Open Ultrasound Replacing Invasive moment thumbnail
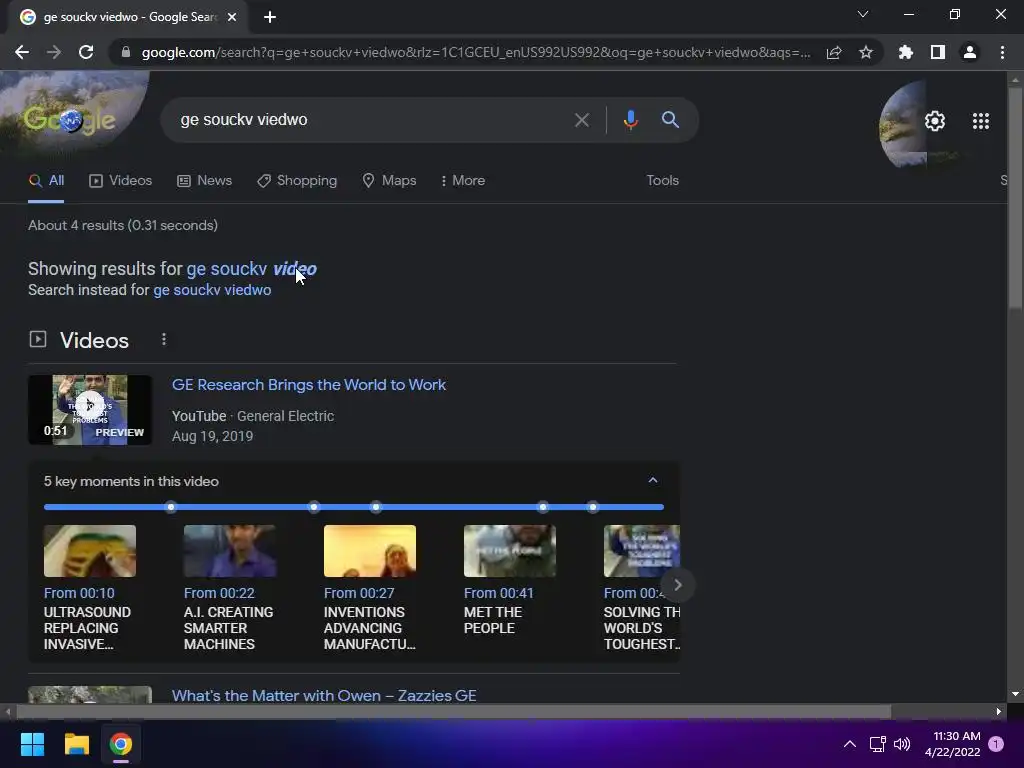 pyautogui.click(x=90, y=551)
